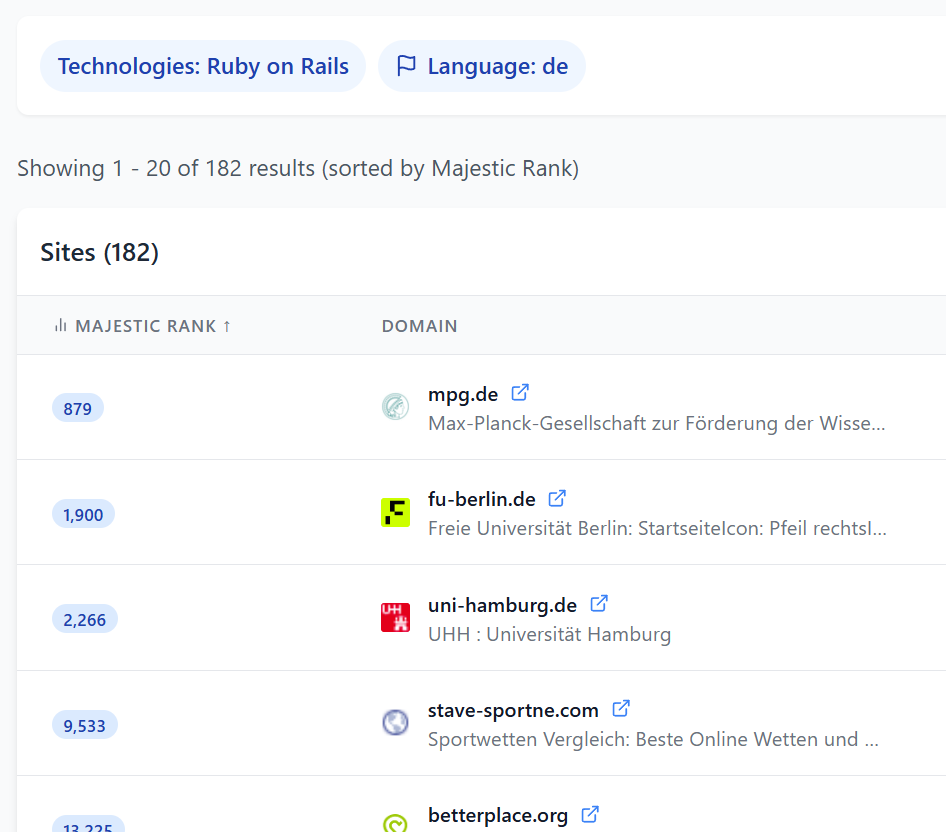Click the Domain column header
Image resolution: width=946 pixels, height=832 pixels.
coord(419,326)
